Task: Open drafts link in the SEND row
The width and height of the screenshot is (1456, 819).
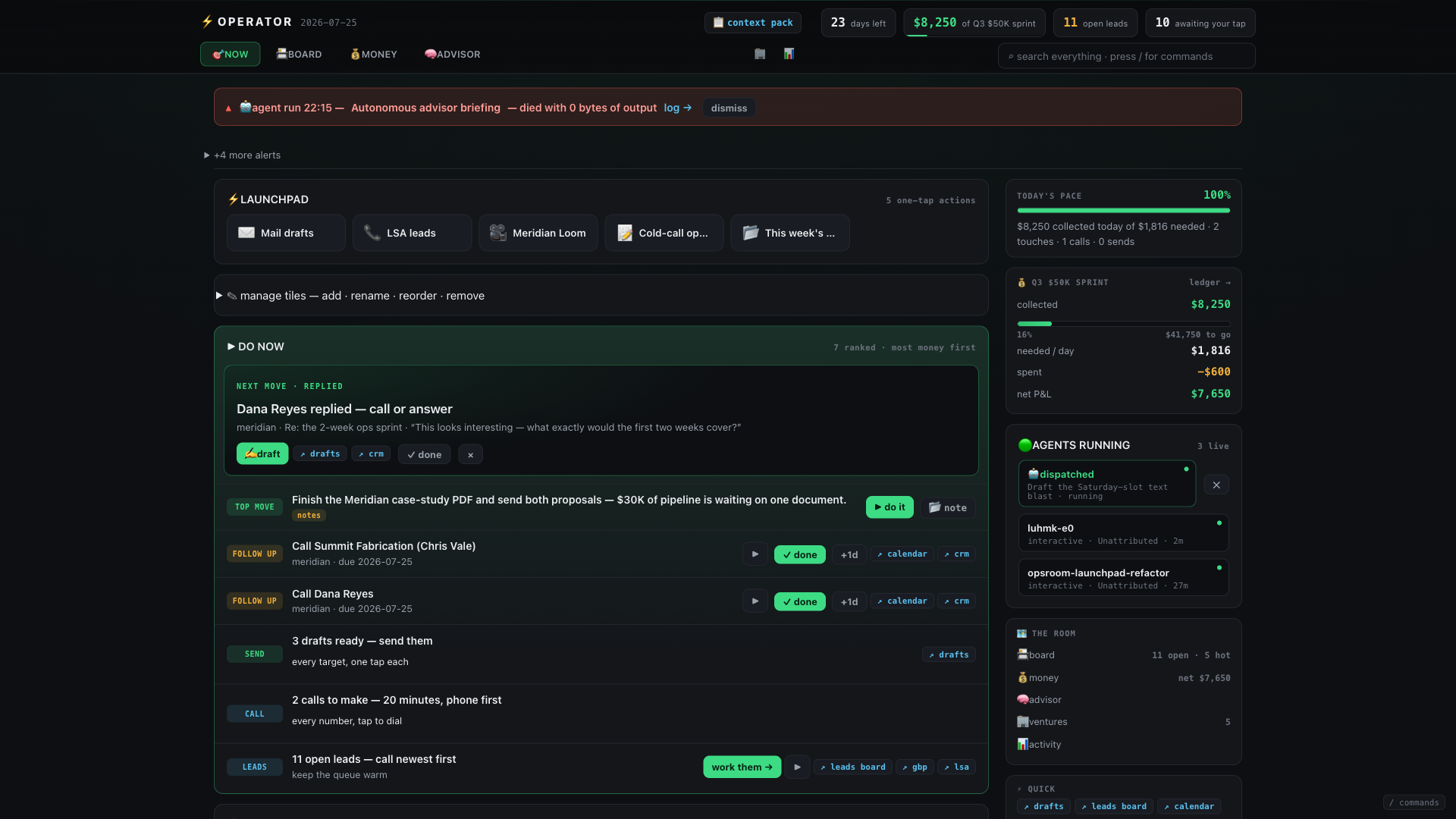Action: [949, 654]
